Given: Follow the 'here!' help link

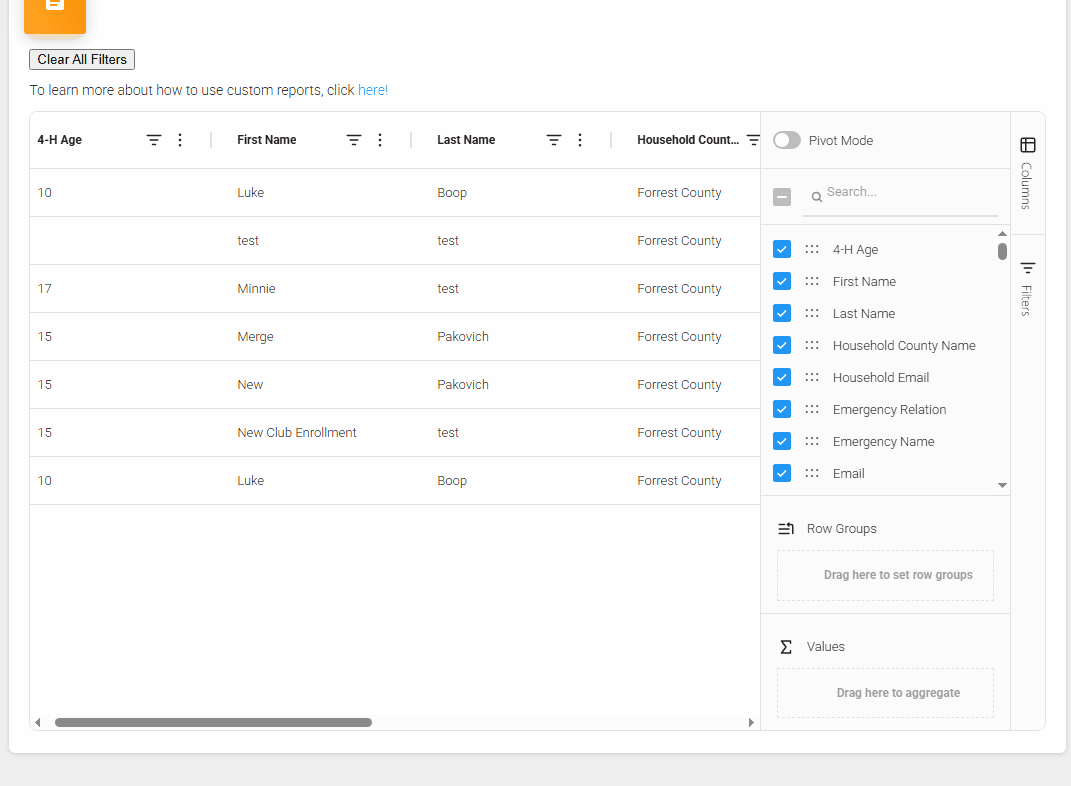Looking at the screenshot, I should [x=373, y=90].
